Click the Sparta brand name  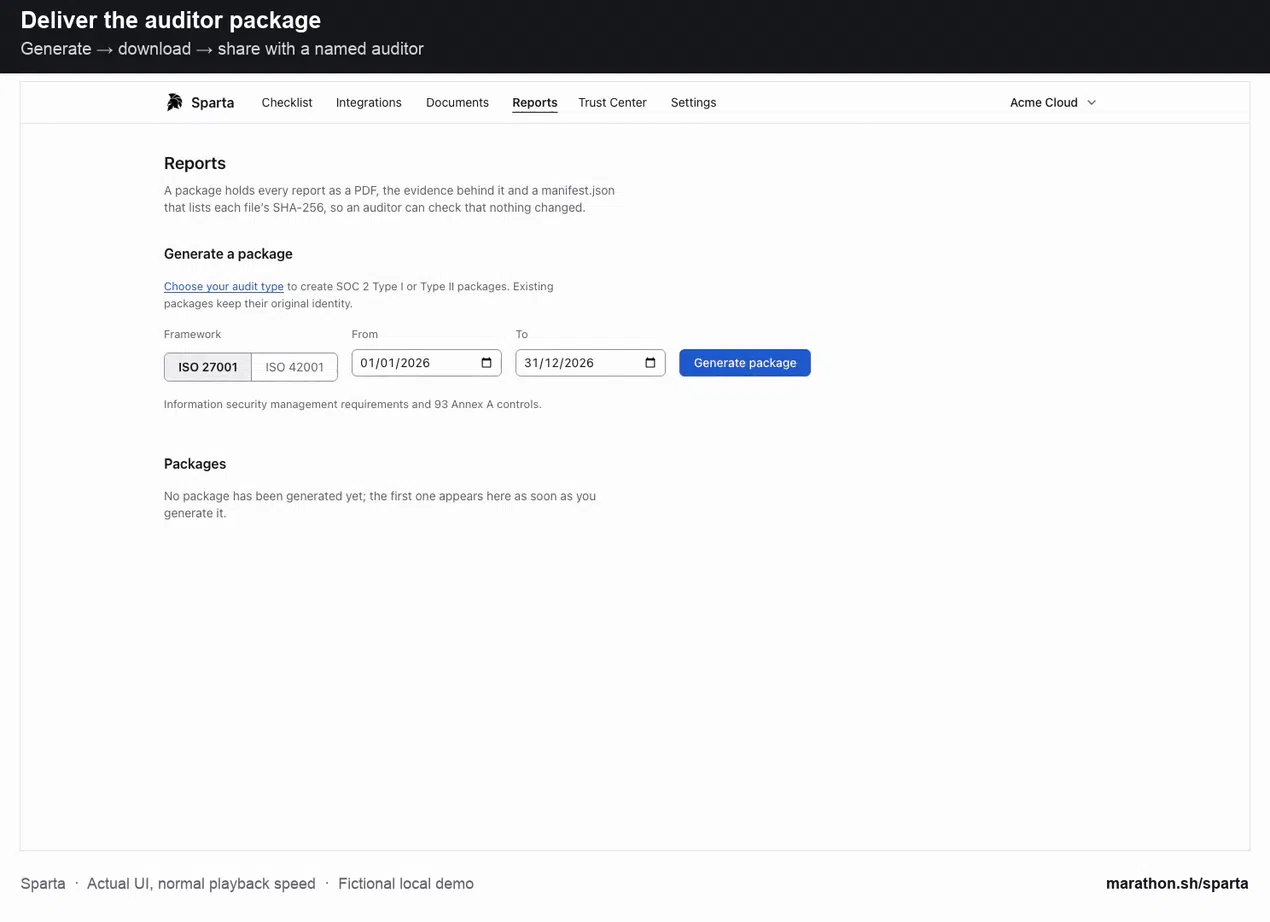tap(212, 102)
